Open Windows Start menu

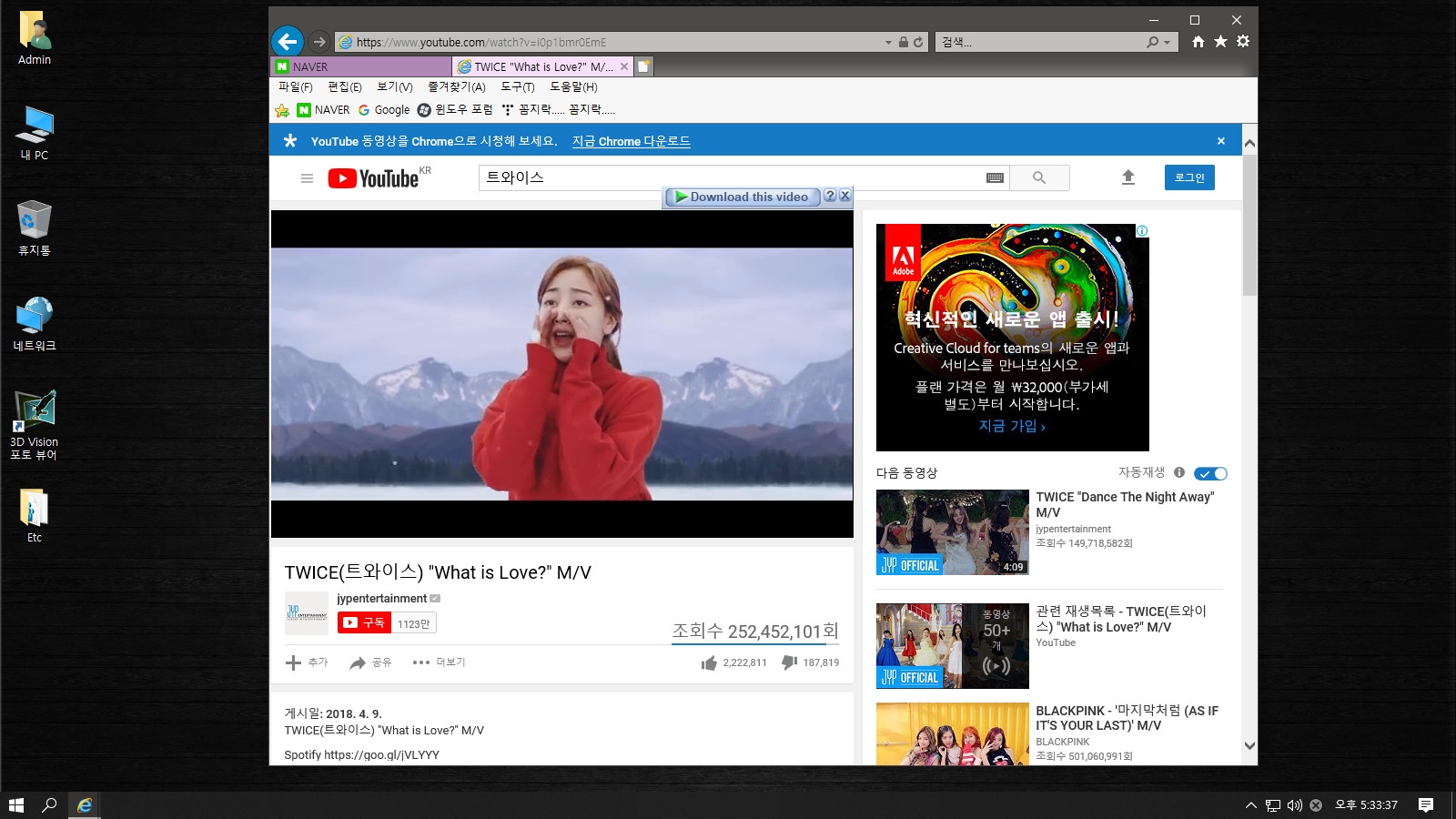click(15, 805)
